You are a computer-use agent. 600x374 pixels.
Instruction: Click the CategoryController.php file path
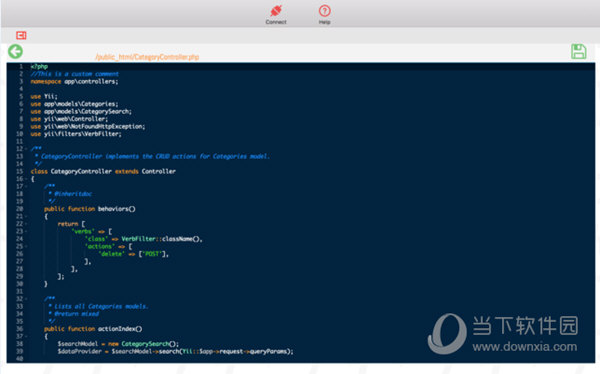coord(147,57)
